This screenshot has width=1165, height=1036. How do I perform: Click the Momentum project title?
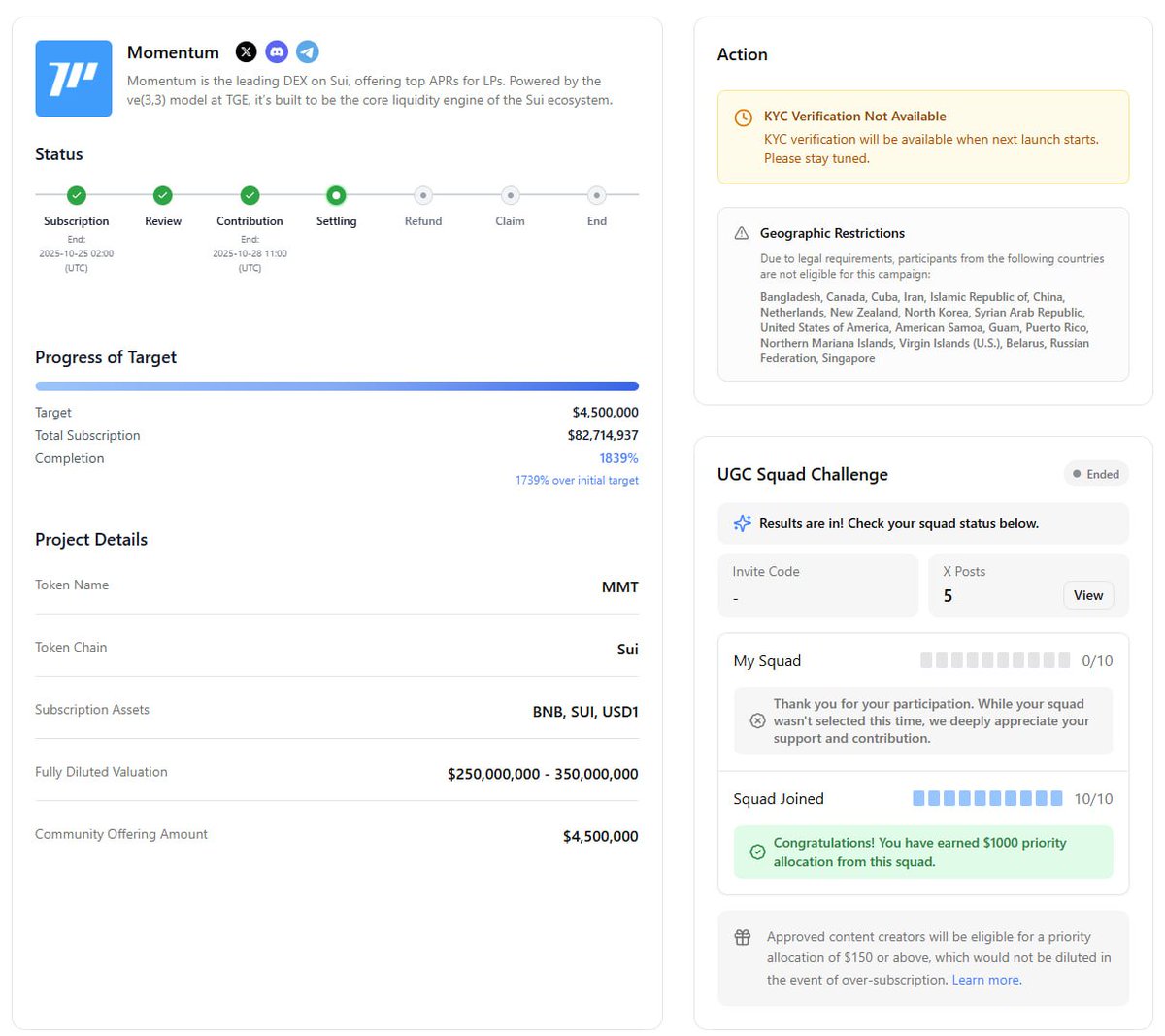(x=173, y=52)
